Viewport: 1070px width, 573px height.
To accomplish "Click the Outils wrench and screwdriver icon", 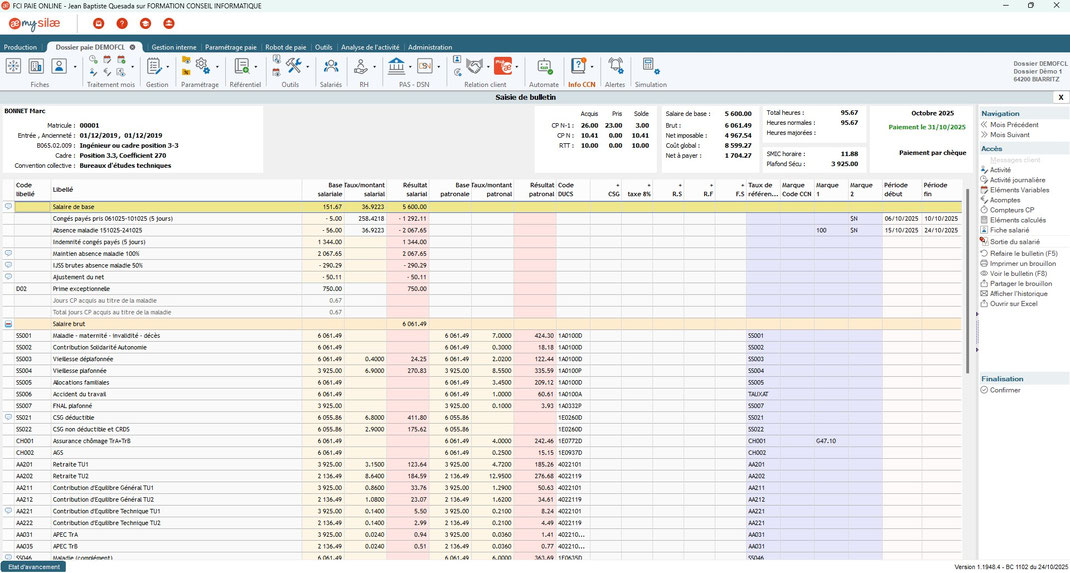I will click(x=294, y=66).
